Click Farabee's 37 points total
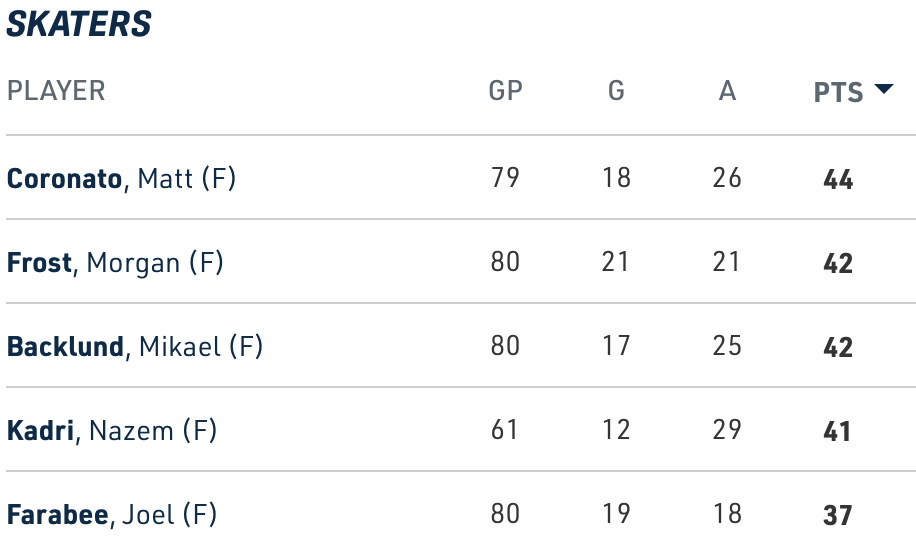 [838, 516]
